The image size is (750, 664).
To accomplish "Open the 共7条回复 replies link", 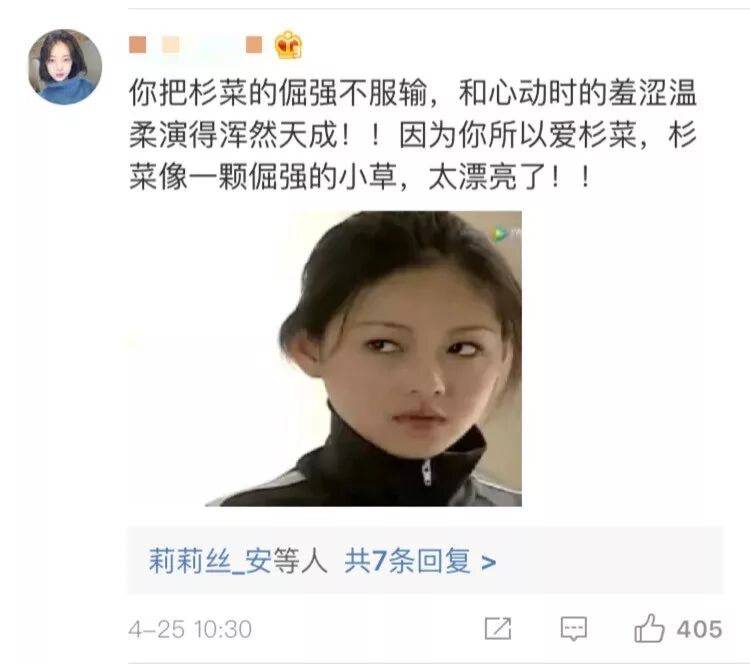I will (x=408, y=561).
